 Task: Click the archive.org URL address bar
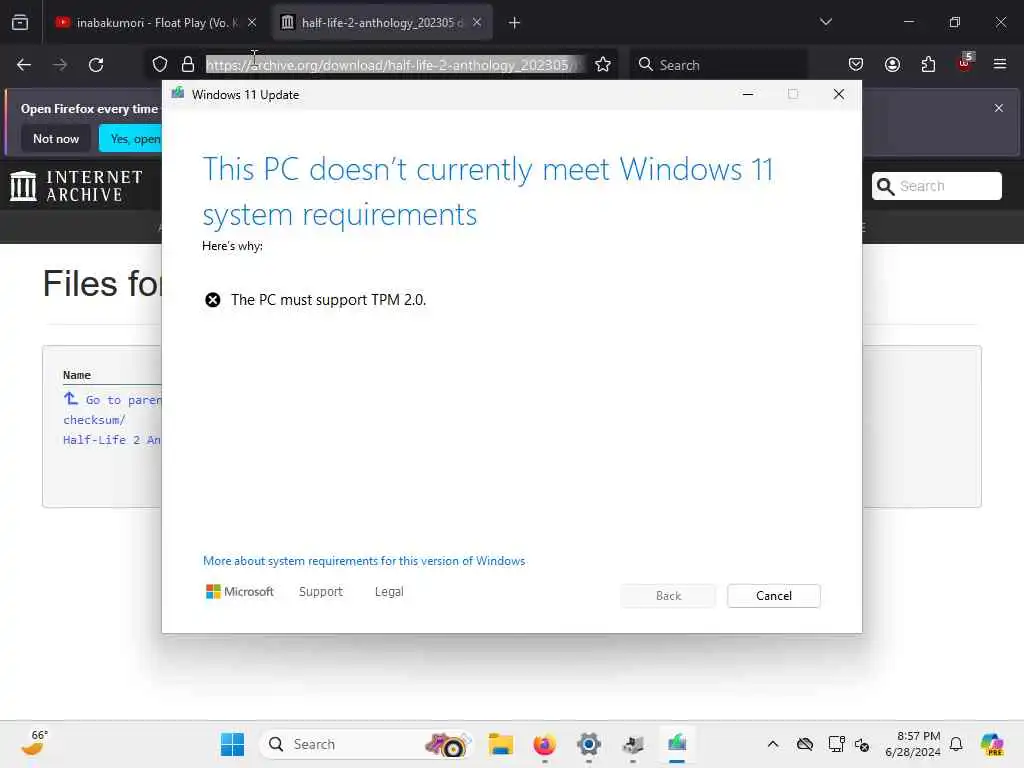coord(392,65)
